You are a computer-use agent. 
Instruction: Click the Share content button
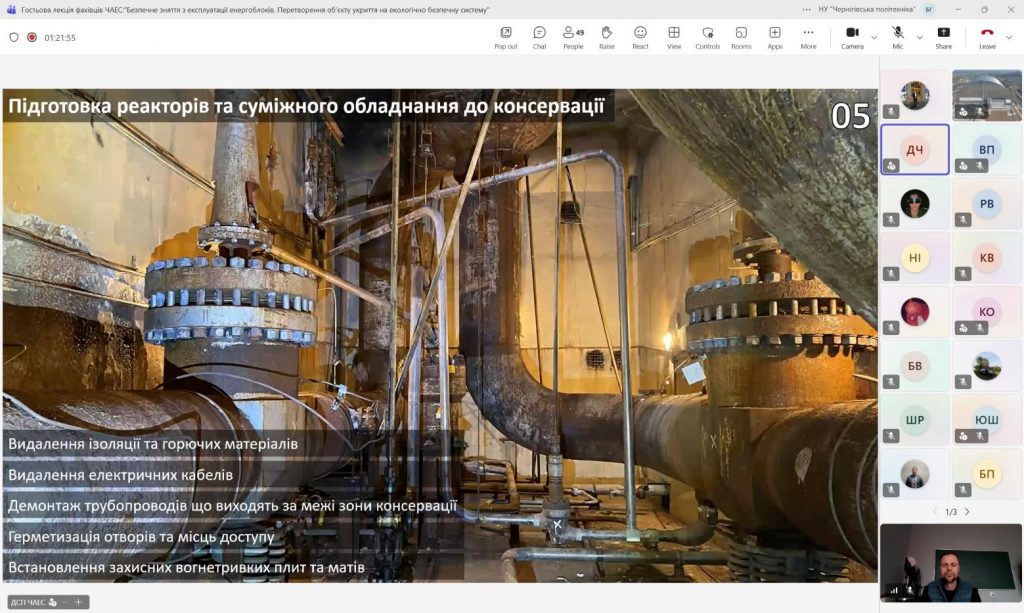[943, 37]
